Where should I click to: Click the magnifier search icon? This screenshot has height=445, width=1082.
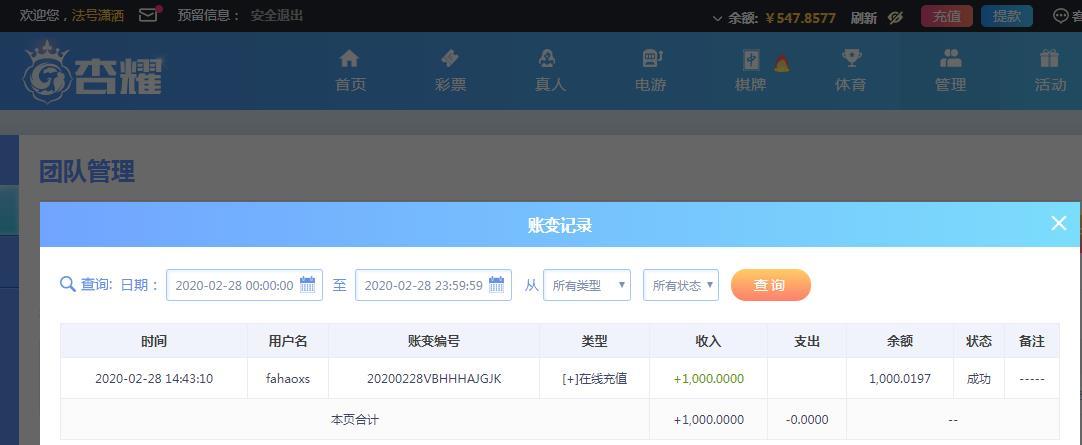tap(68, 284)
